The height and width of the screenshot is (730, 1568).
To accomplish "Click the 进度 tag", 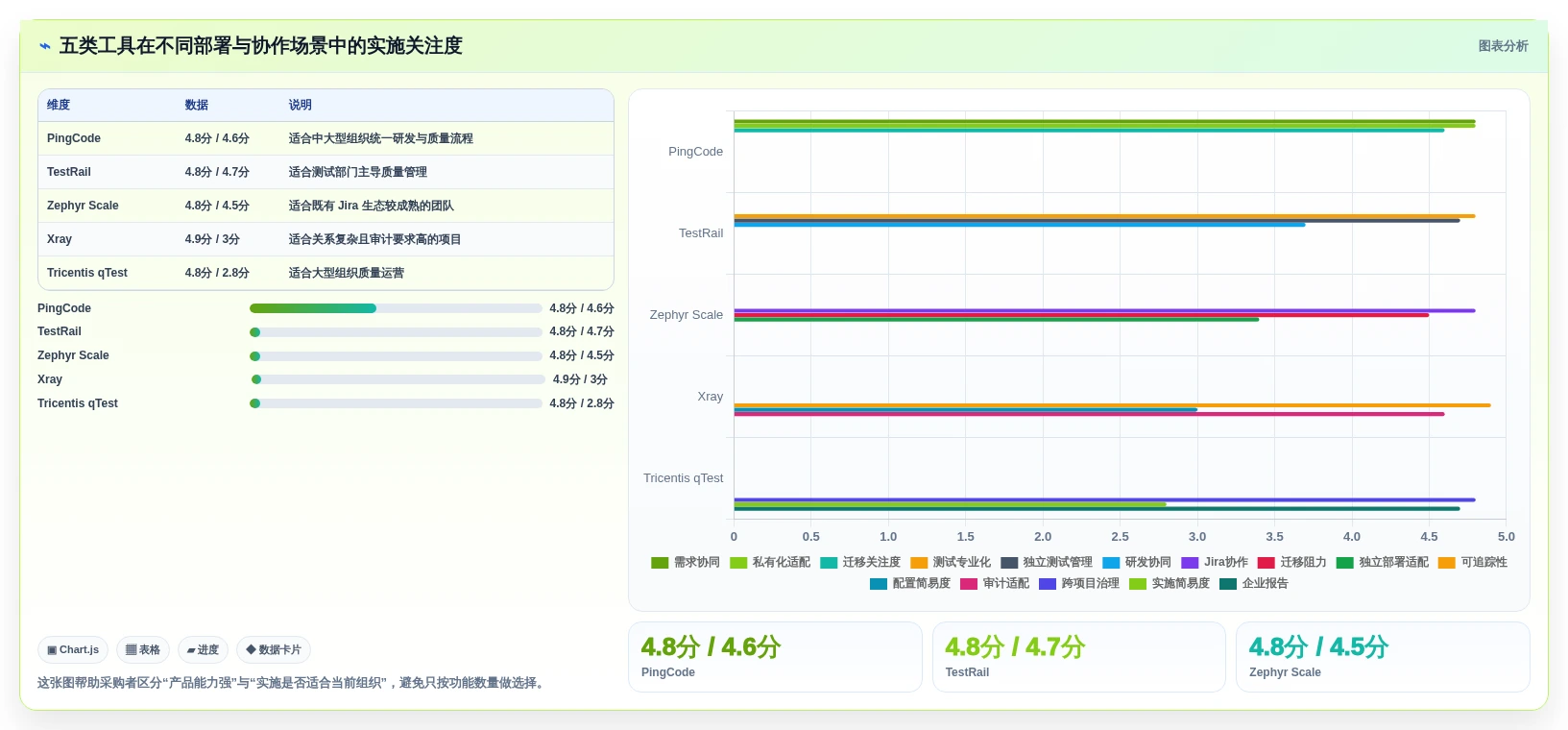I will pyautogui.click(x=203, y=650).
